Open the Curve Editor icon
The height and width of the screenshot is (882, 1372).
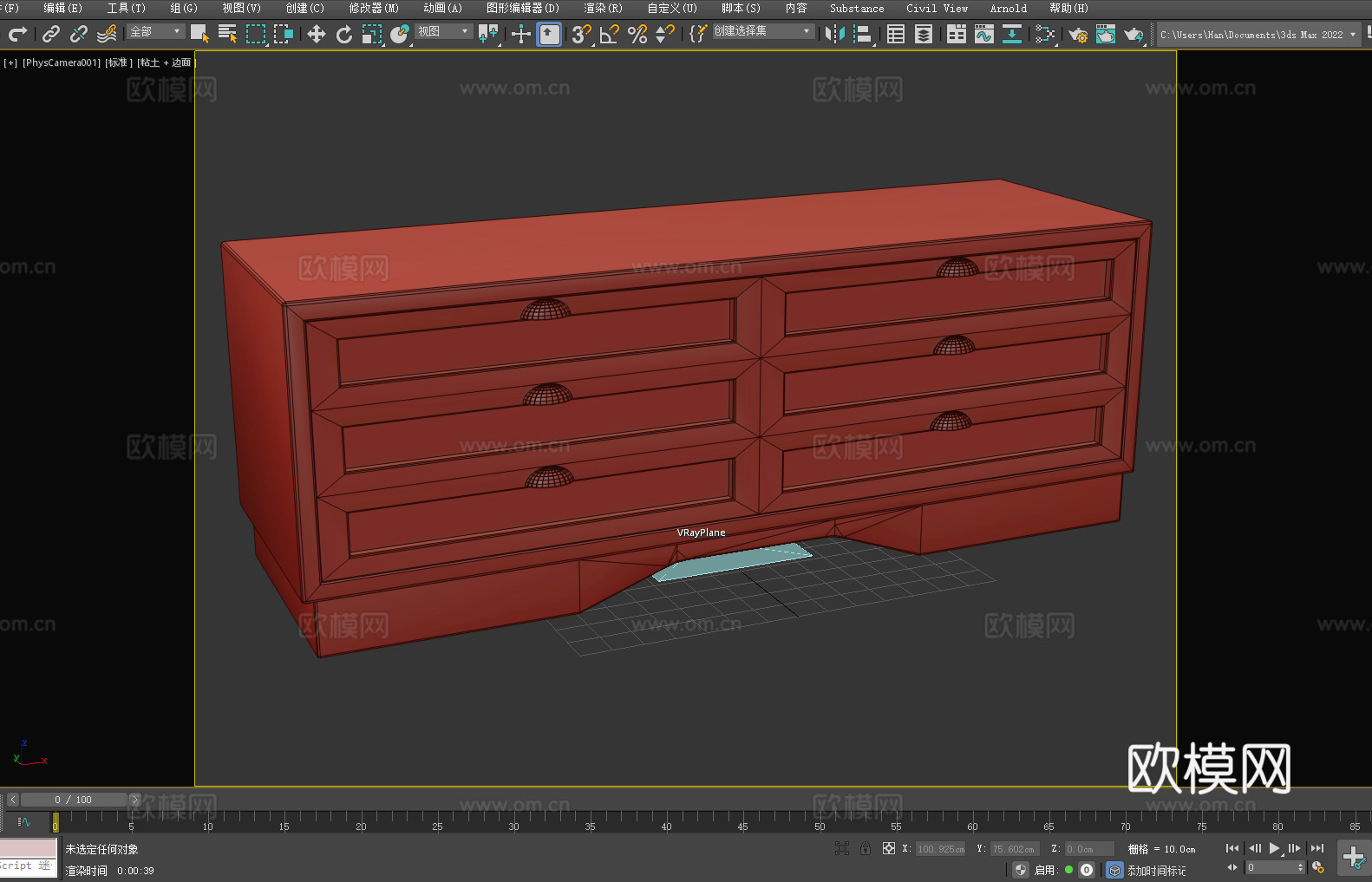coord(984,34)
